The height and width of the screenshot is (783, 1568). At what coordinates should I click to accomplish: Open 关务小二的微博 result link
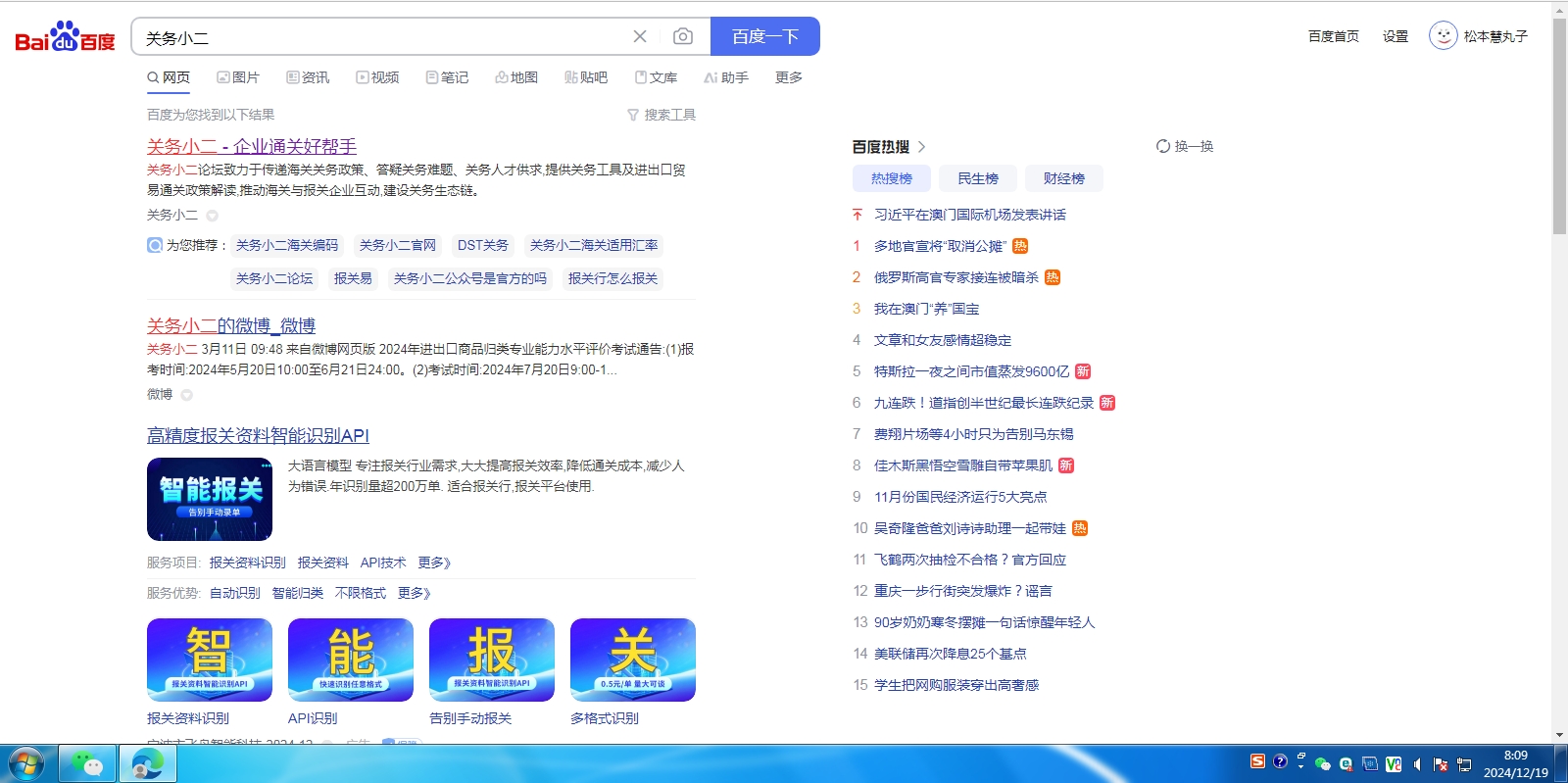pyautogui.click(x=231, y=325)
